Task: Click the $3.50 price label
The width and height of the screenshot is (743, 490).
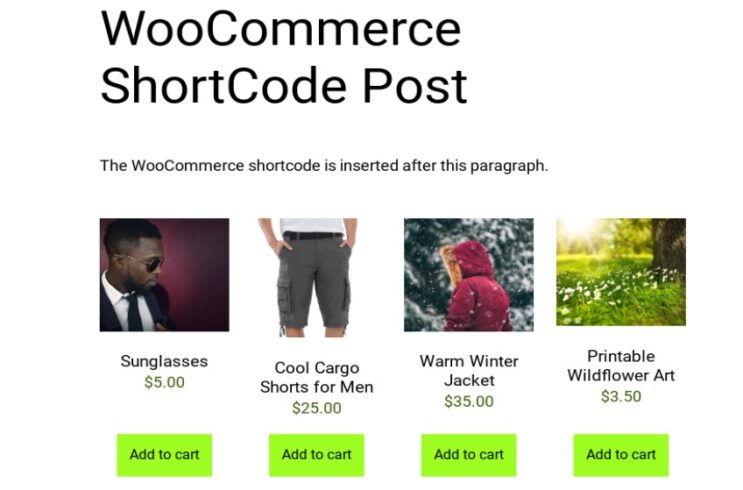Action: pos(621,396)
